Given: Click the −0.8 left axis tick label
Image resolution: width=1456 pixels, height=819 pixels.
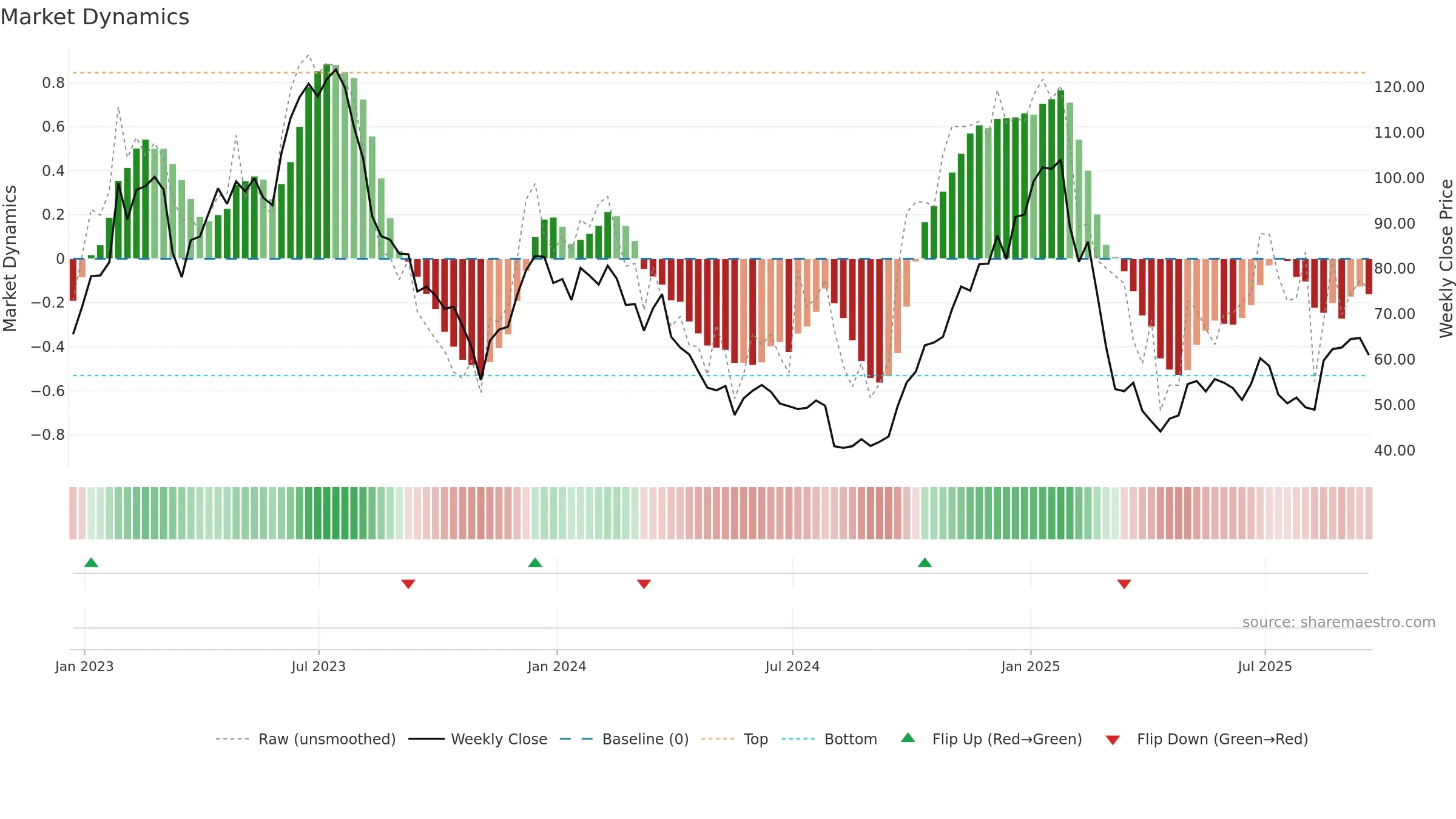Looking at the screenshot, I should (x=48, y=434).
